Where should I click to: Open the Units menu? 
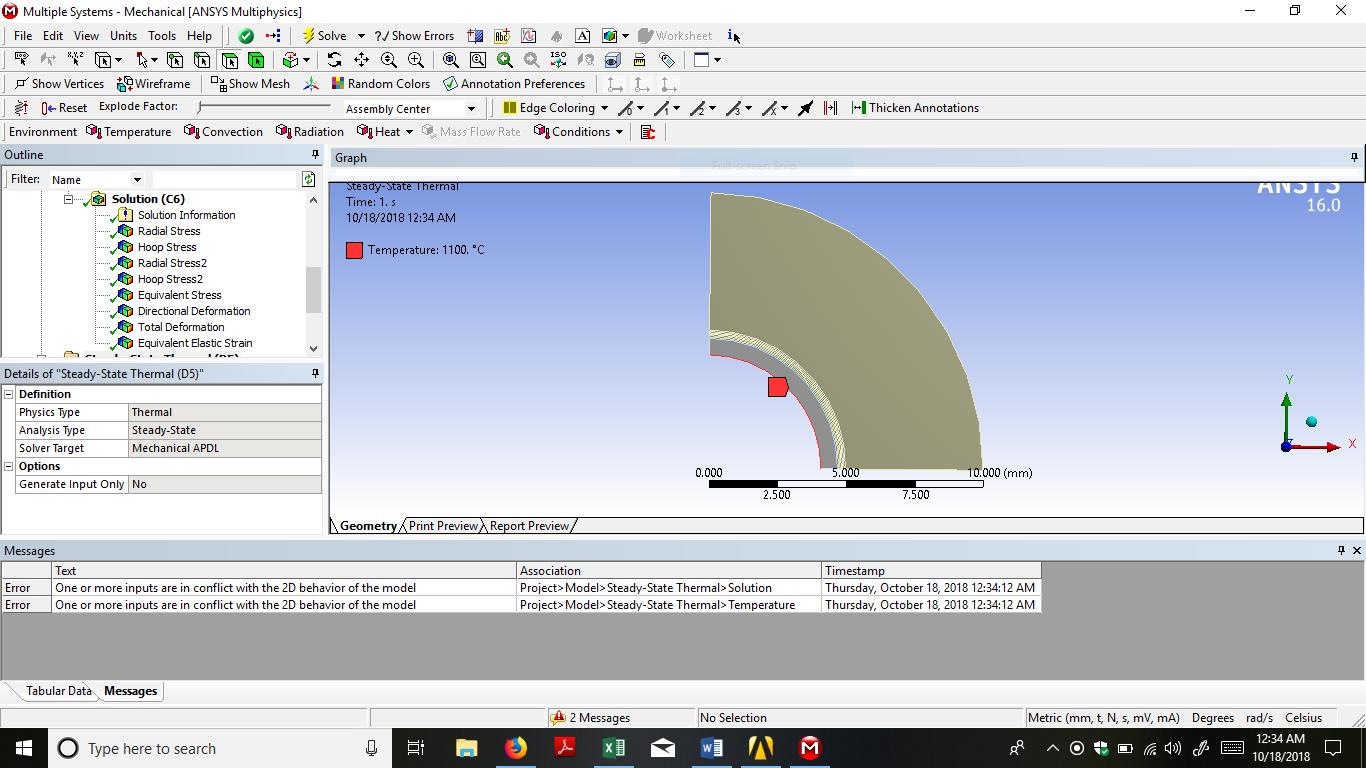coord(123,36)
